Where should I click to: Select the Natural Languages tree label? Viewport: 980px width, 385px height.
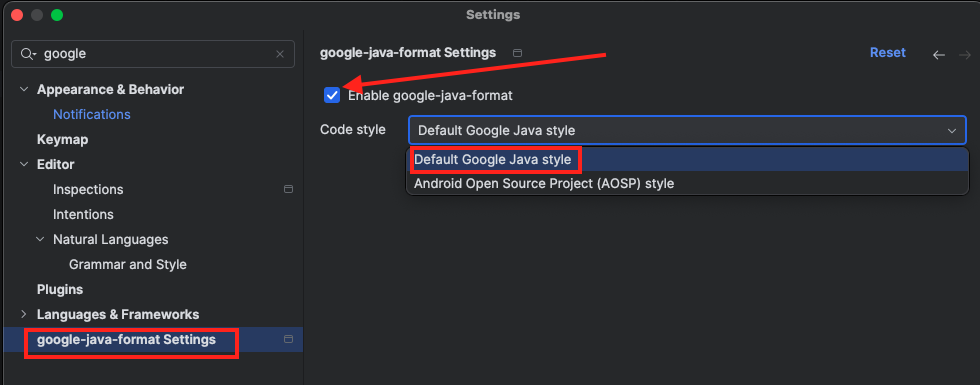(x=111, y=239)
